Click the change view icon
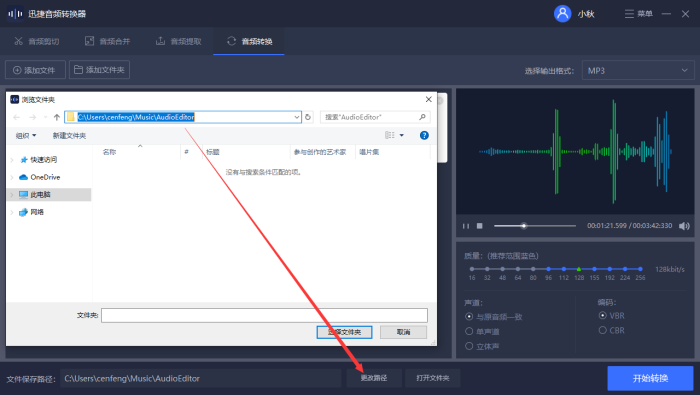This screenshot has width=700, height=395. [390, 135]
